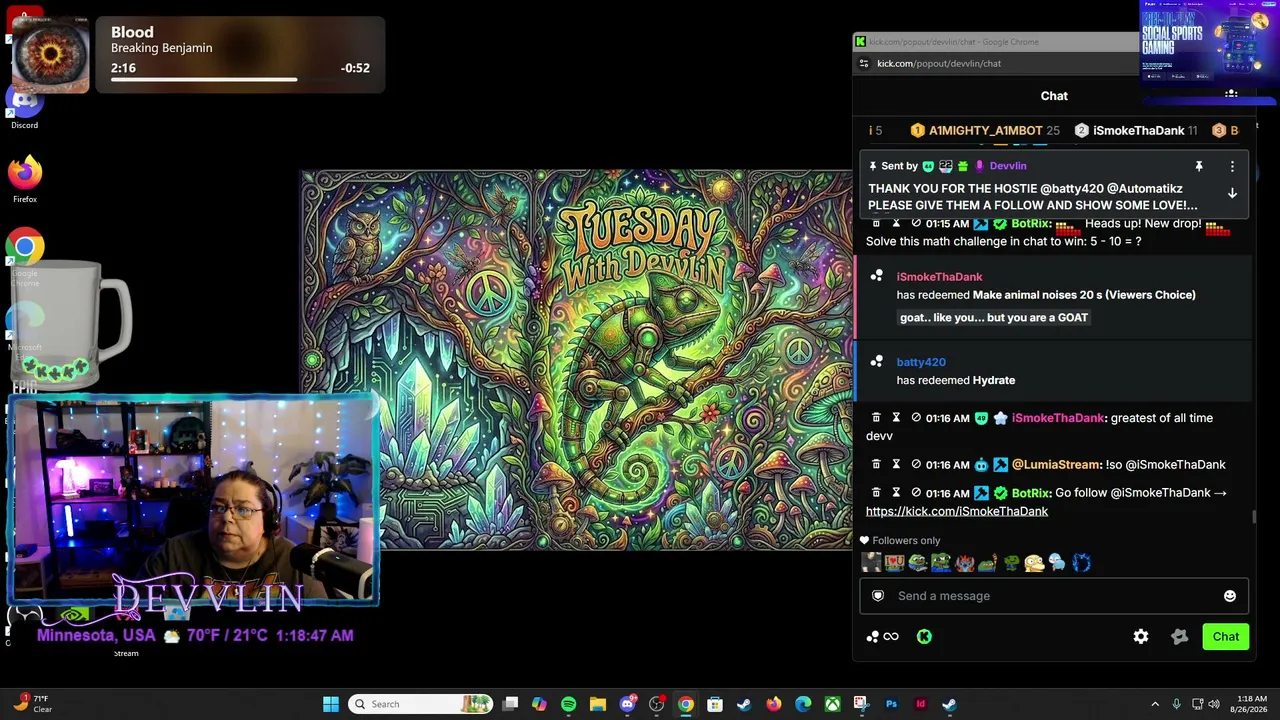Image resolution: width=1280 pixels, height=720 pixels.
Task: Expand pinned message with down arrow
Action: [1232, 193]
